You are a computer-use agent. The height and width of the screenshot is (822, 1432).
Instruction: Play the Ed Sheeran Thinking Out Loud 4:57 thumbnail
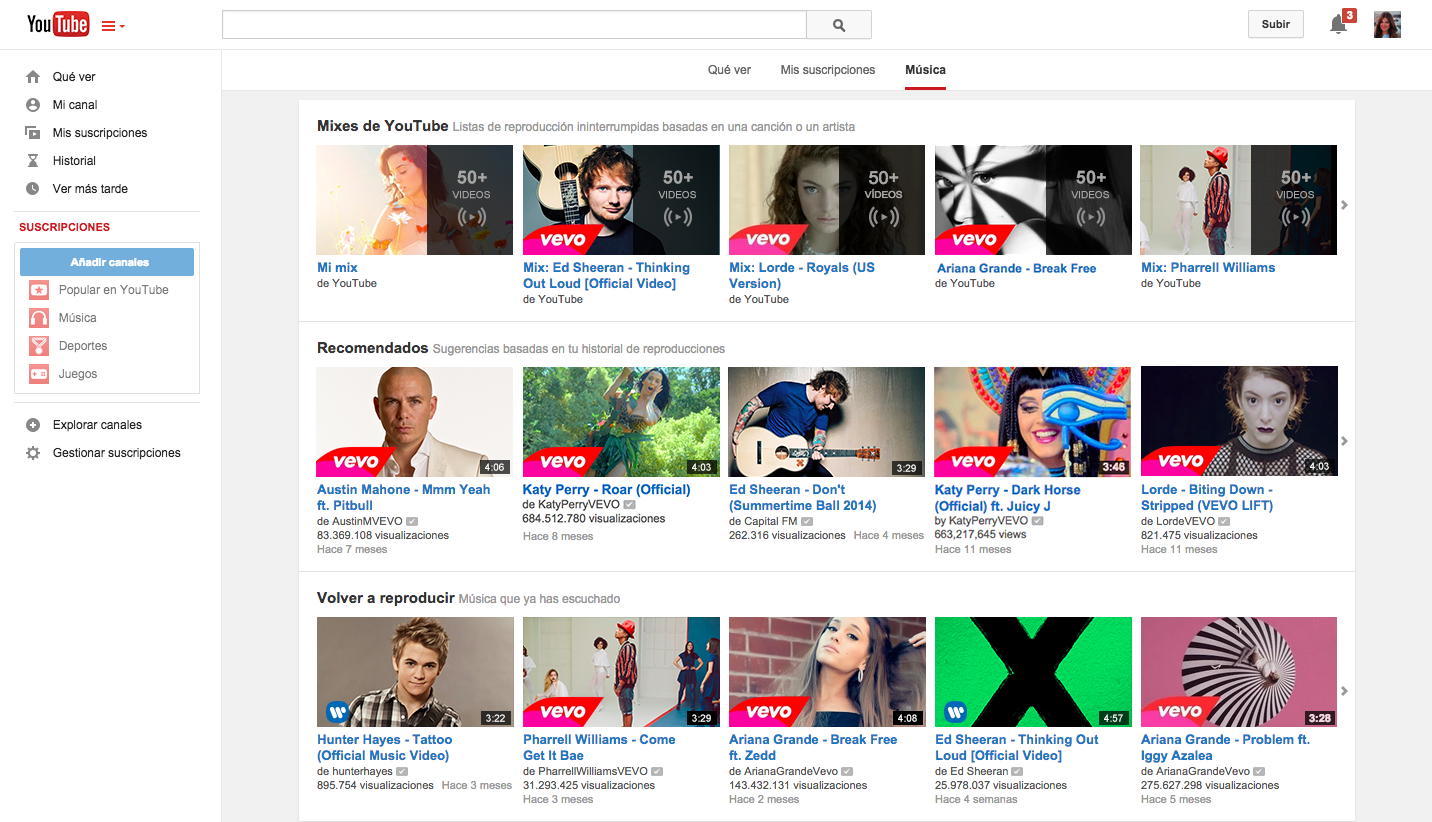click(x=1033, y=671)
